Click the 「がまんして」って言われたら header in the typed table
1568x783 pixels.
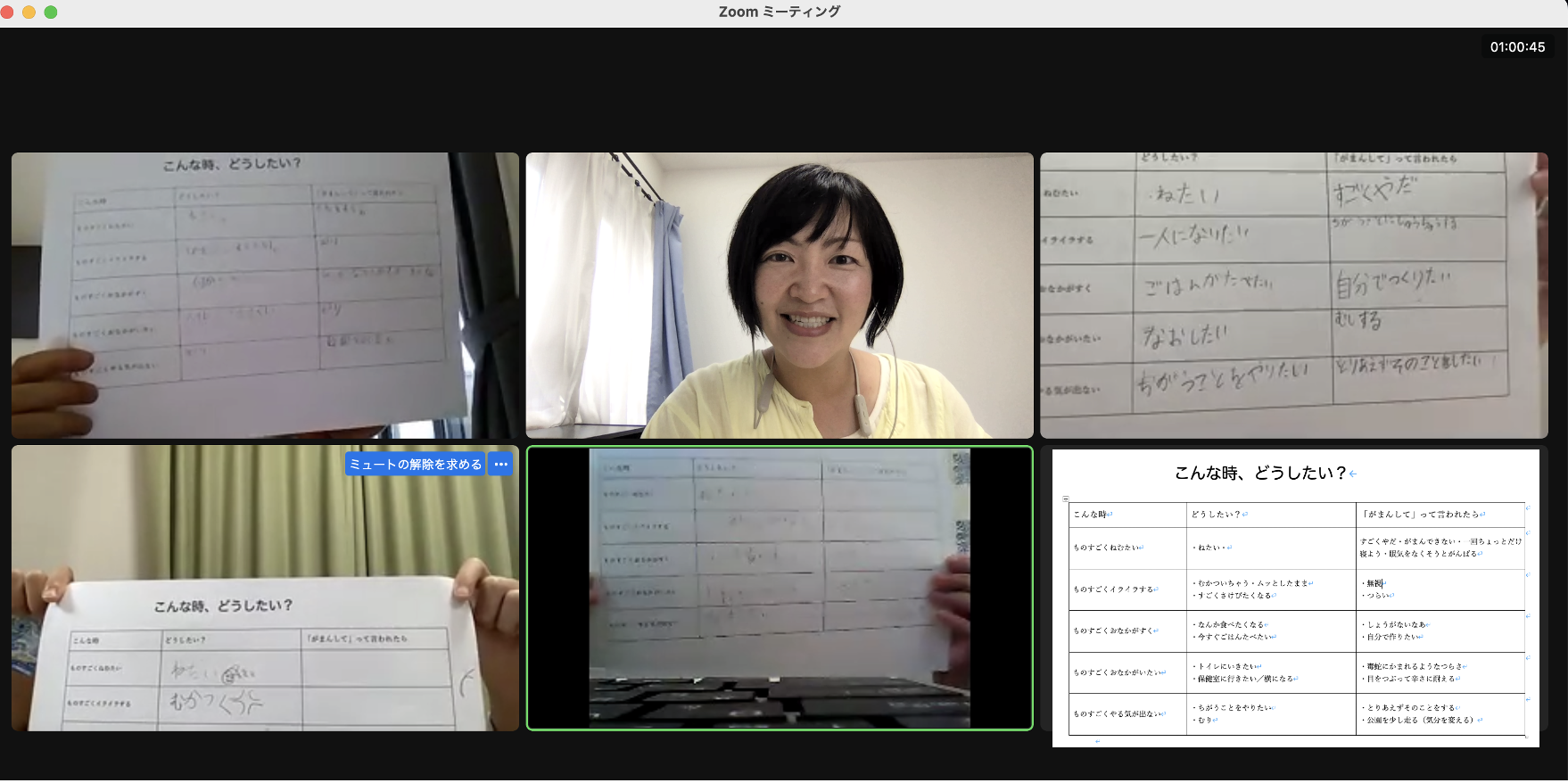pyautogui.click(x=1418, y=515)
